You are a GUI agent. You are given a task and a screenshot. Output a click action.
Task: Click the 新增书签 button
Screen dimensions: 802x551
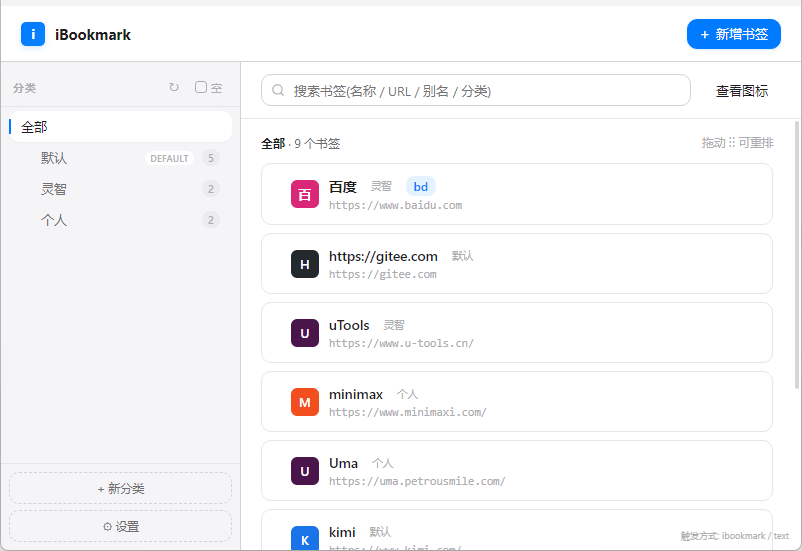733,34
